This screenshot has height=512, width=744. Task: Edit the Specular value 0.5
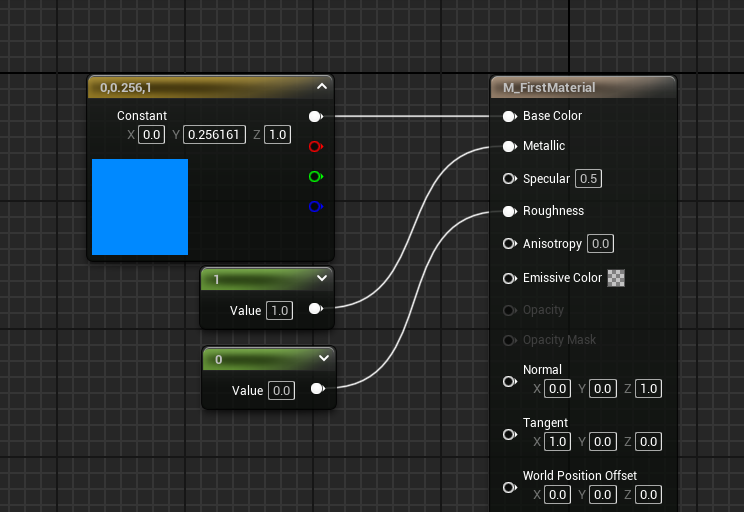click(x=588, y=179)
